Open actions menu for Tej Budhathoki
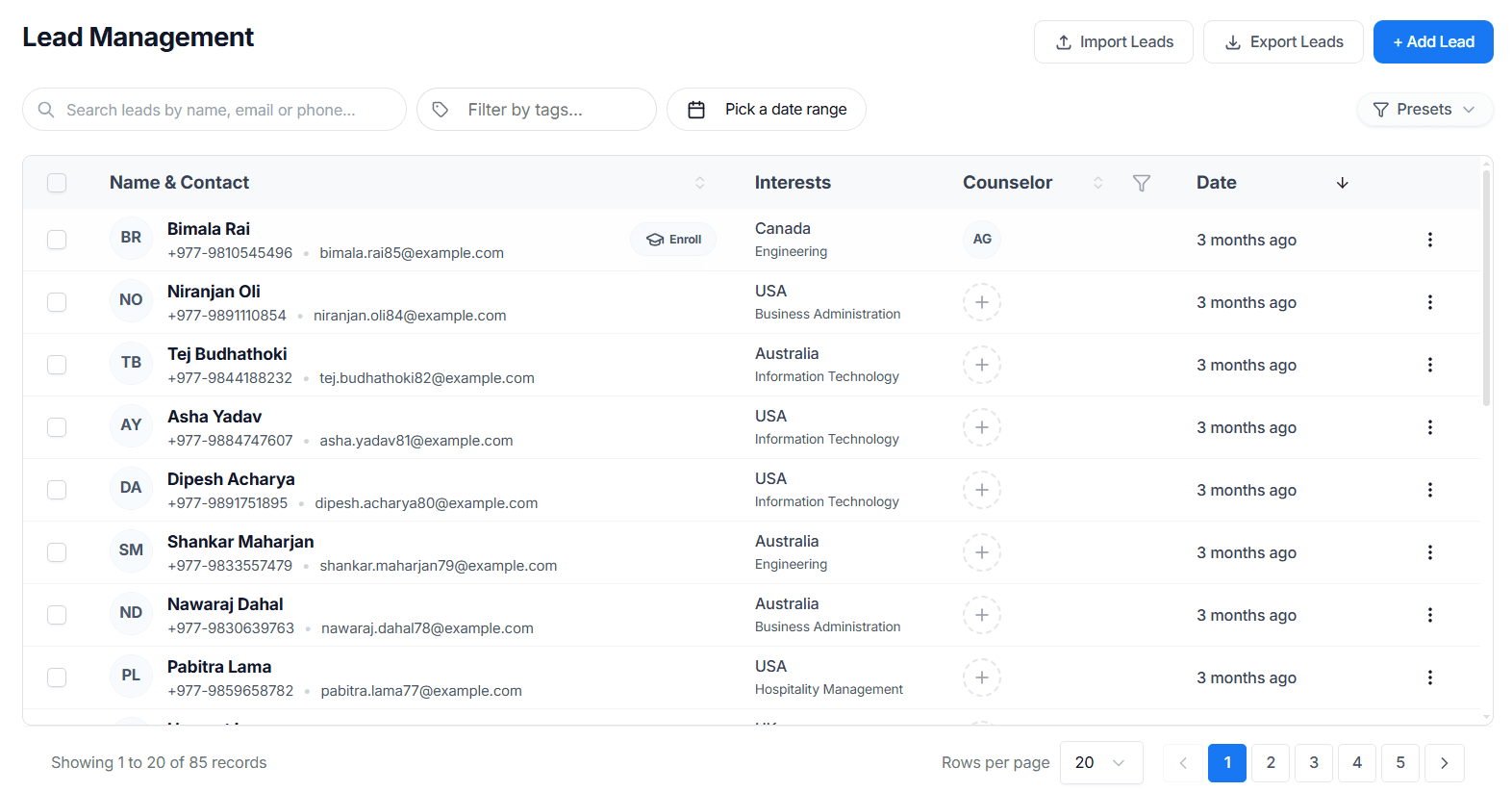This screenshot has width=1512, height=792. [1429, 365]
